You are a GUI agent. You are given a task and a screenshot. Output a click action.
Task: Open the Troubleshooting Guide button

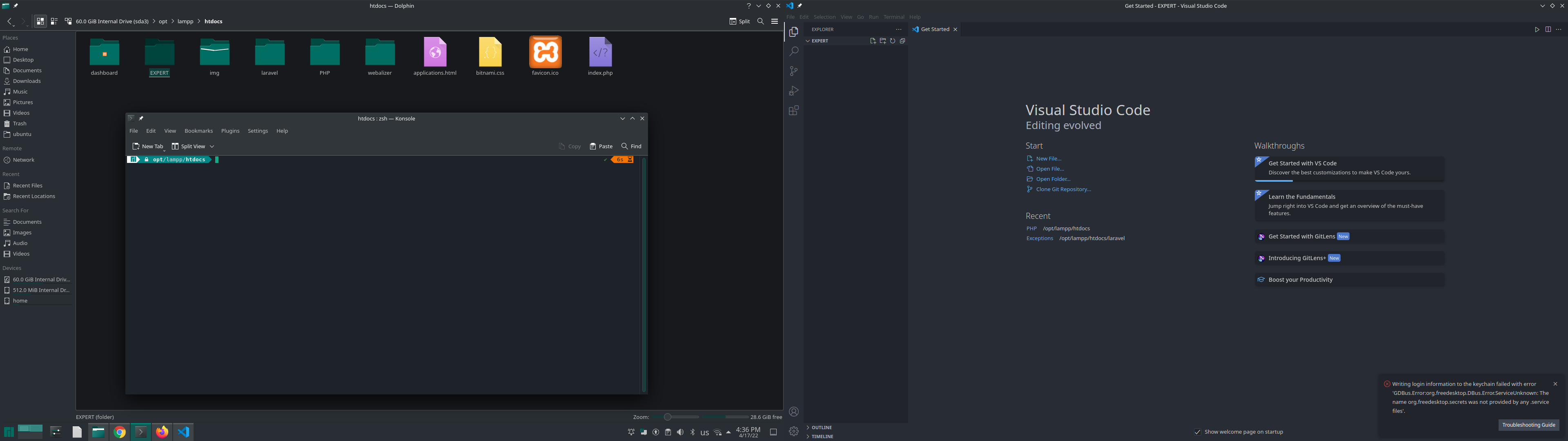coord(1528,425)
